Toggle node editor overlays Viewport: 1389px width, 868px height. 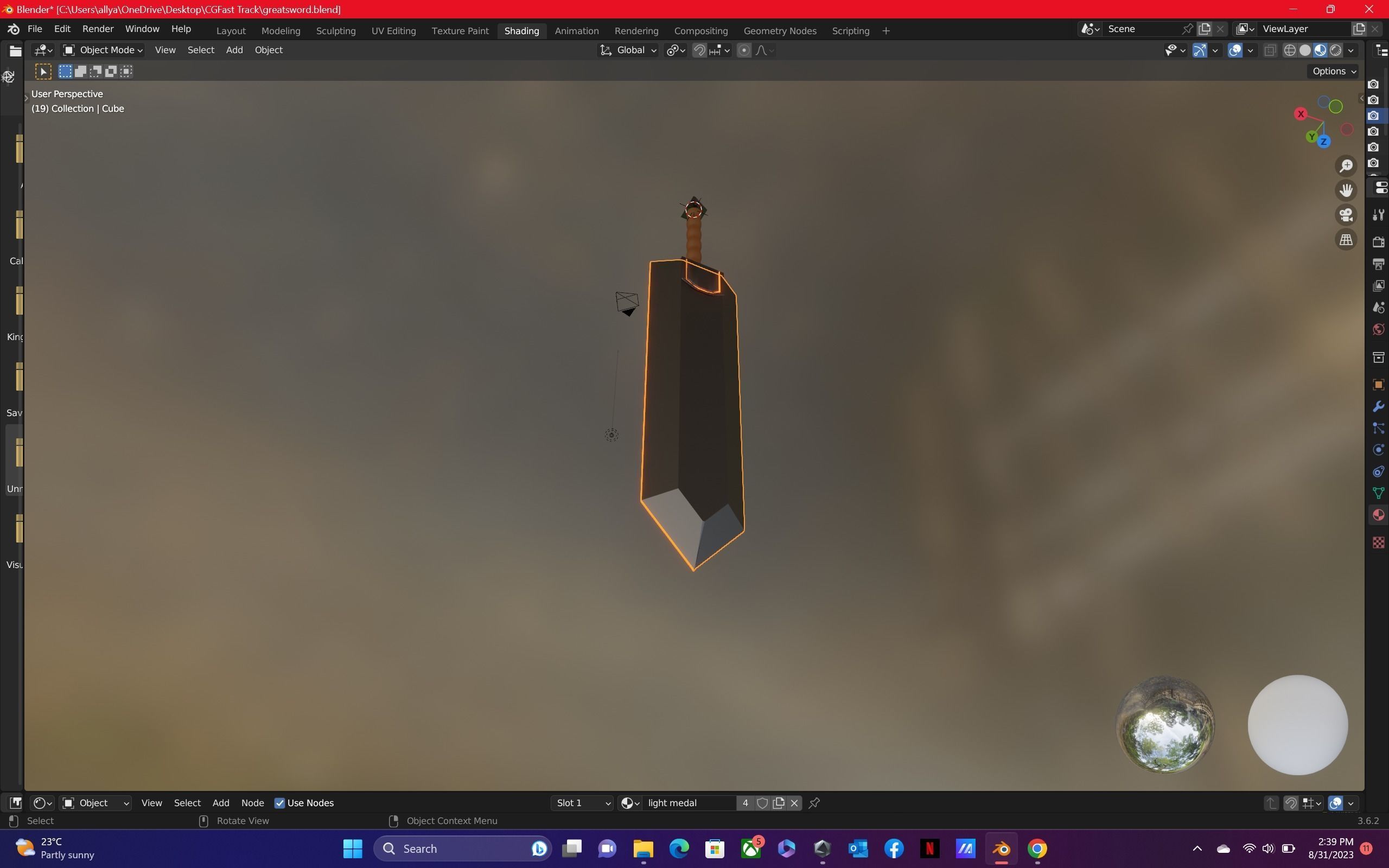point(1336,803)
